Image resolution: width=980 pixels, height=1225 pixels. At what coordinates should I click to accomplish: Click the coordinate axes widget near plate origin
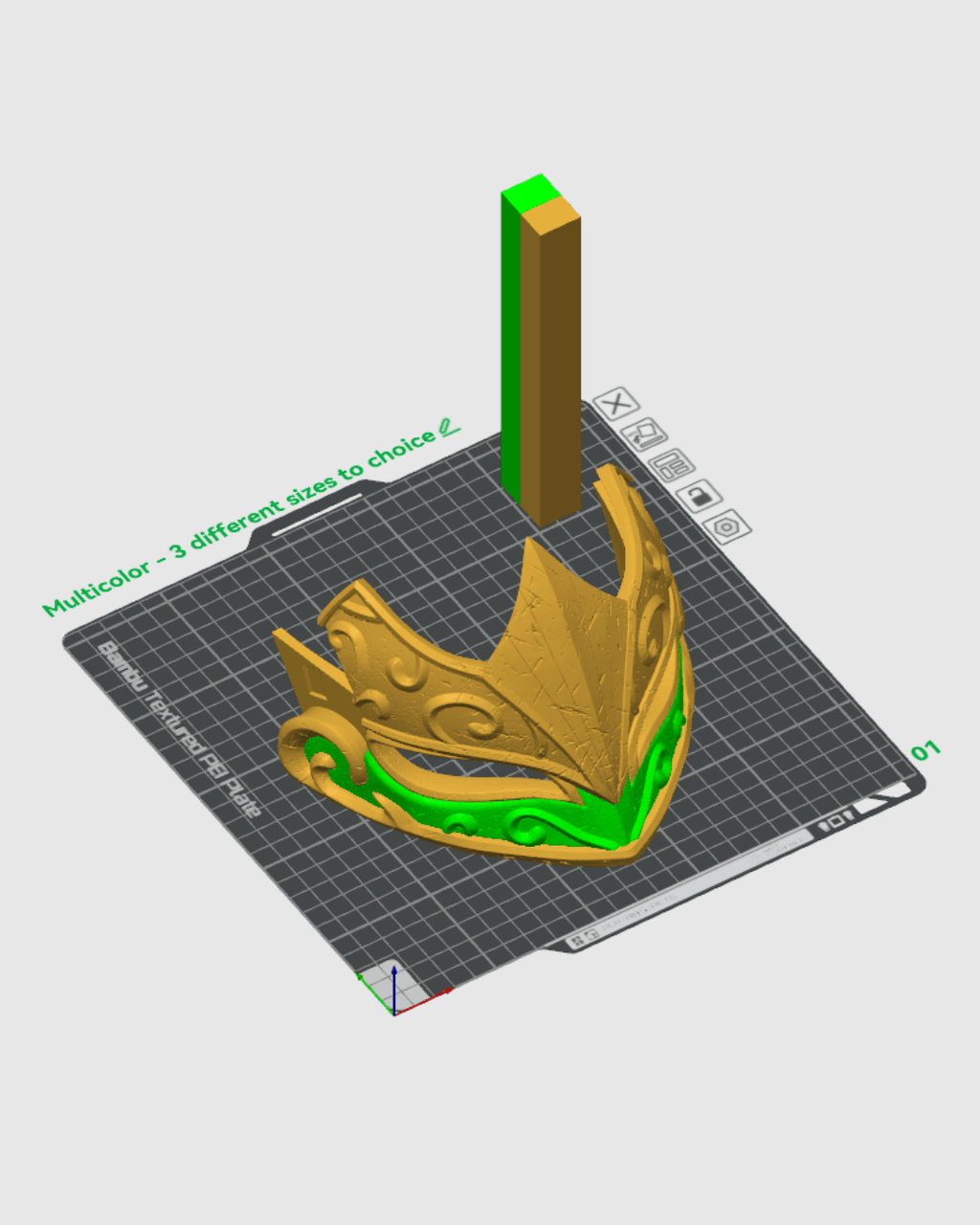(x=392, y=1000)
